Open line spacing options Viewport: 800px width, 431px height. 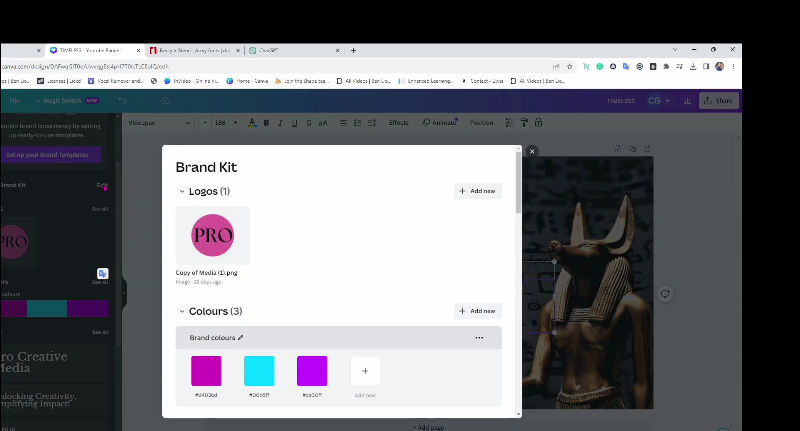pyautogui.click(x=372, y=123)
